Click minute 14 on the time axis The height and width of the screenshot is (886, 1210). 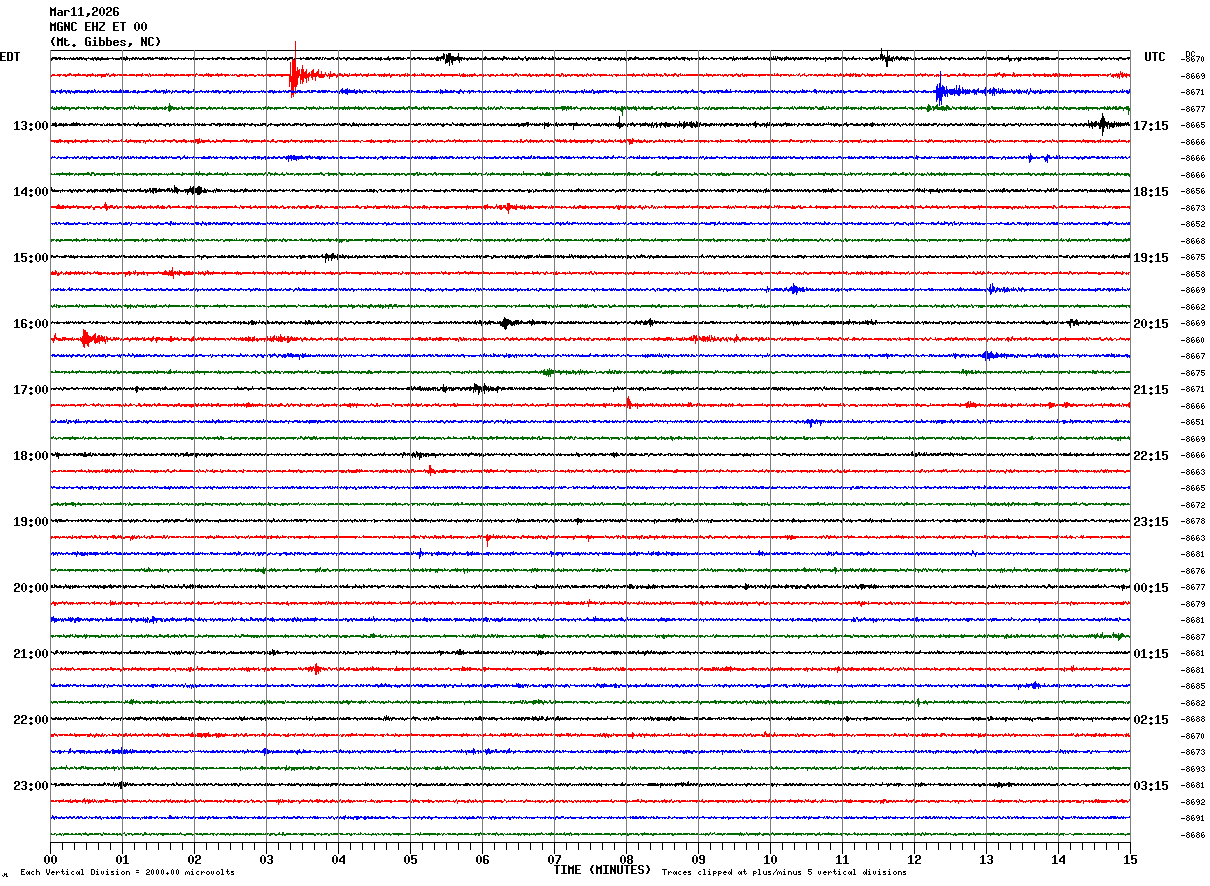pyautogui.click(x=1058, y=860)
